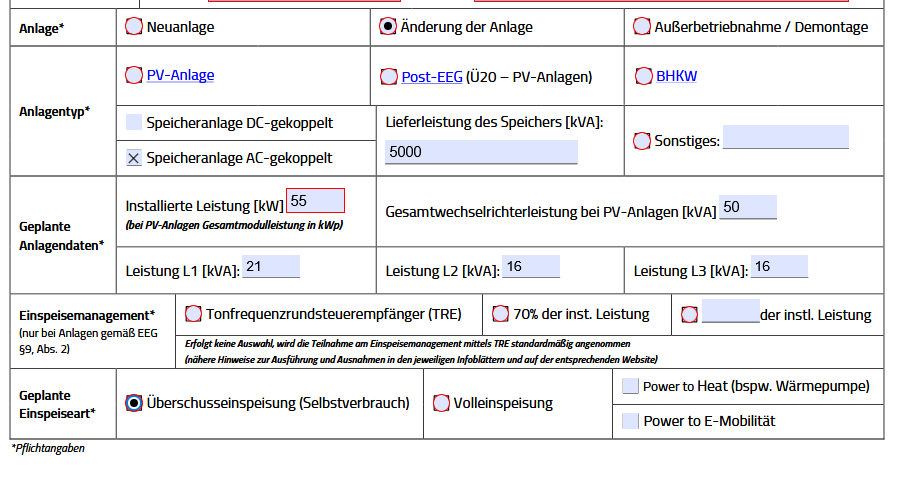The image size is (922, 479).
Task: Click the Leistung L2 input field
Action: pos(530,266)
